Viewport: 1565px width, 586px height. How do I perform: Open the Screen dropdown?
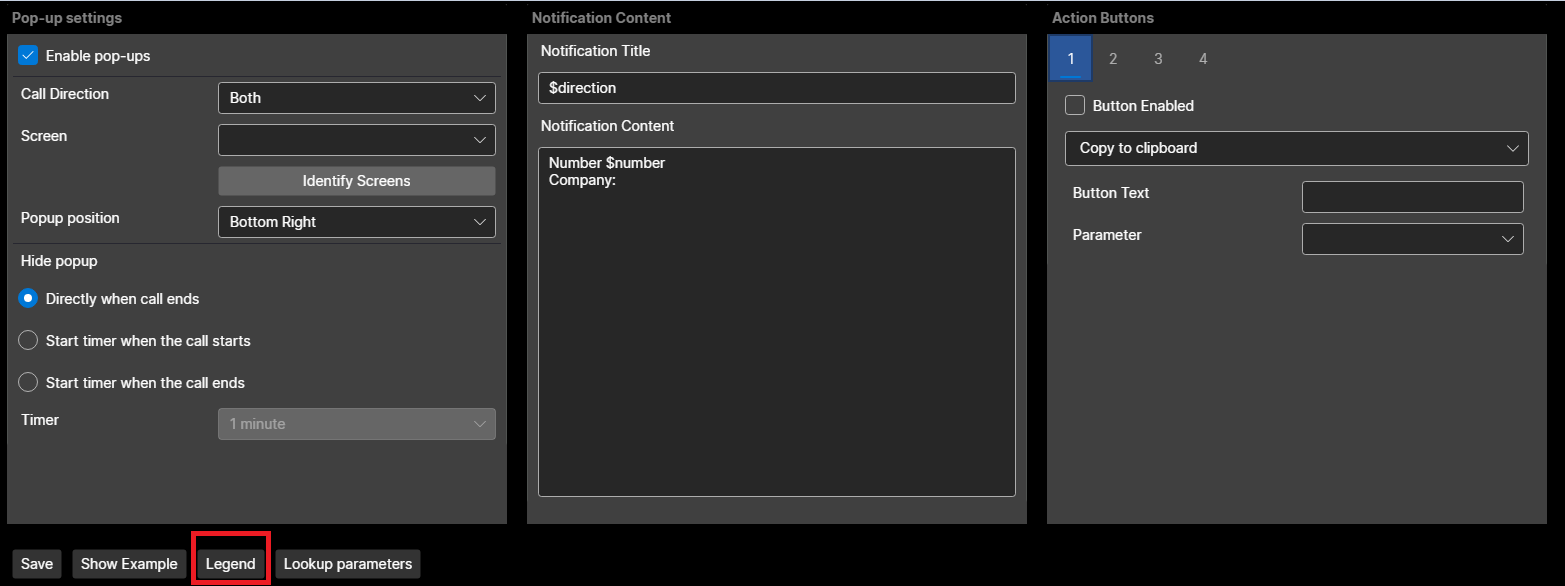(x=357, y=140)
